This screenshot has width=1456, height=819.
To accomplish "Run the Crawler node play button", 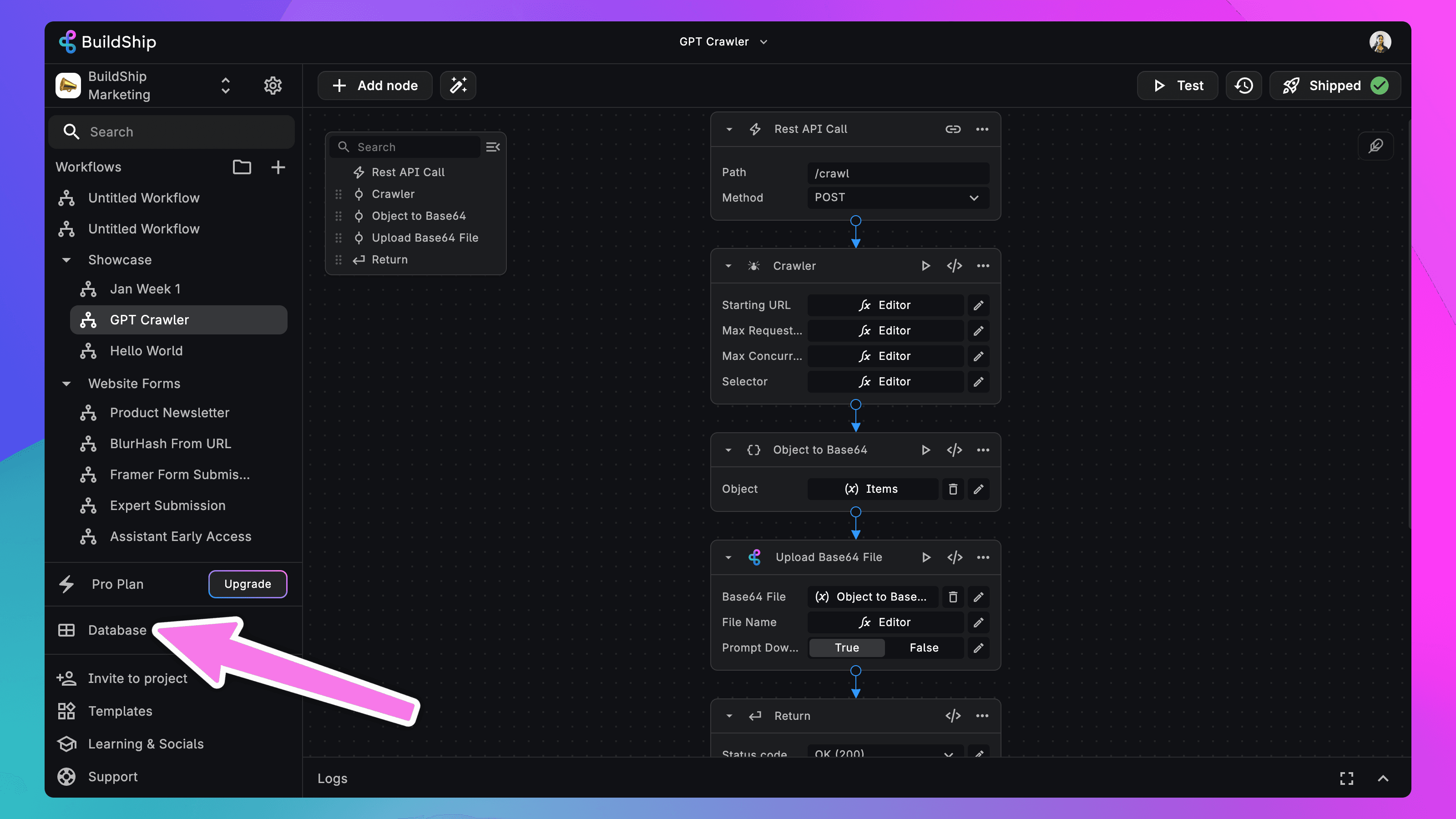I will click(925, 266).
